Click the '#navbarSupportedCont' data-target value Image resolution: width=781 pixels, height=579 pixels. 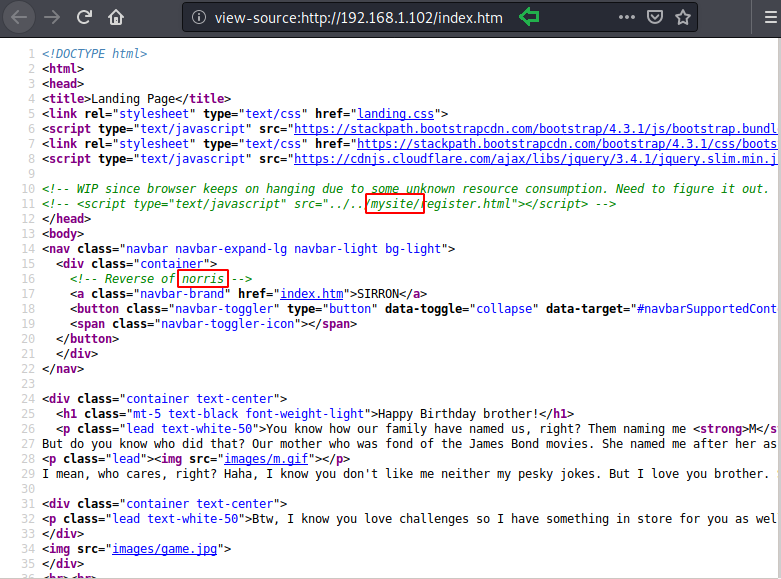pos(707,308)
